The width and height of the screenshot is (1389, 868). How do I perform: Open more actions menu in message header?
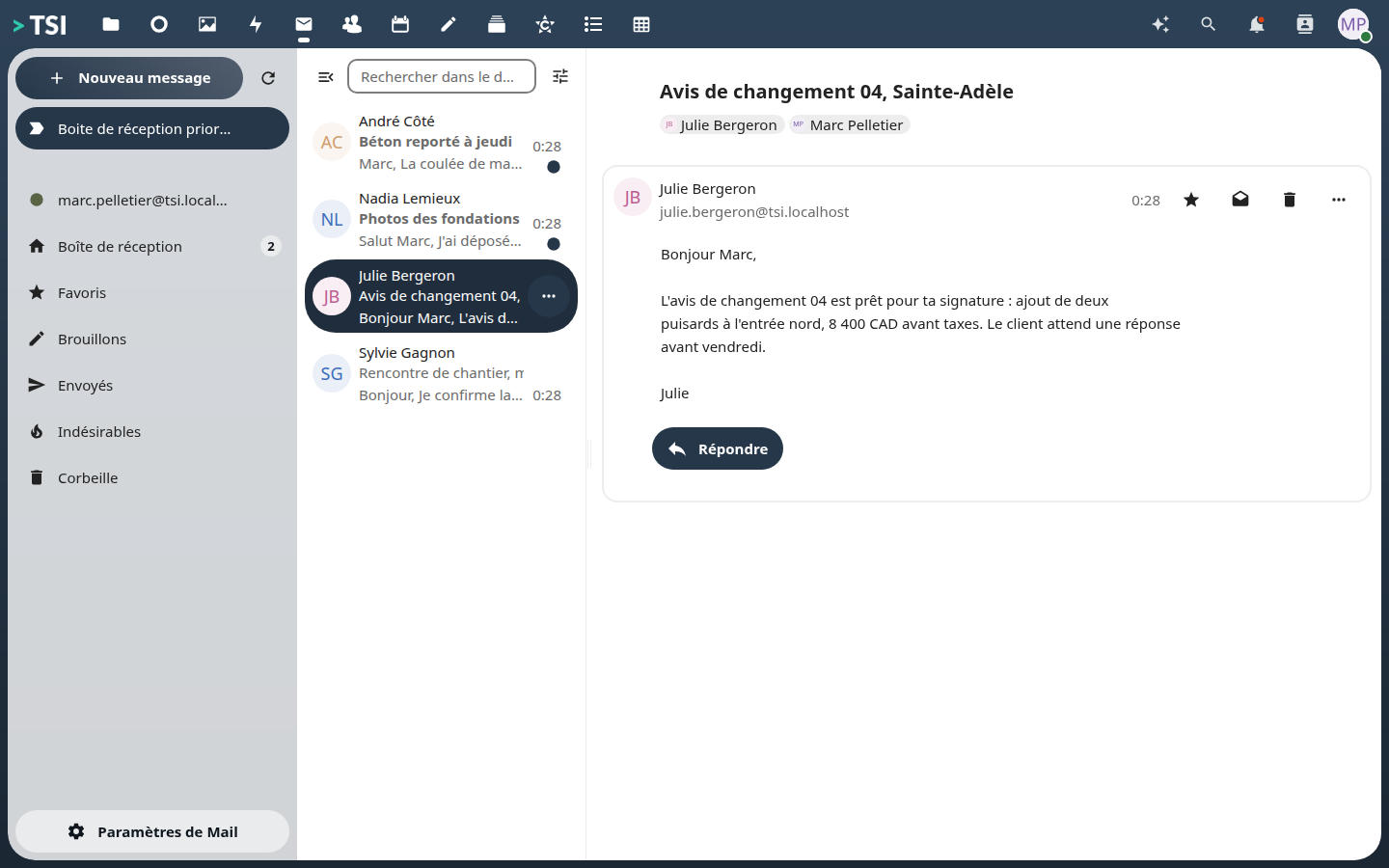(1339, 200)
